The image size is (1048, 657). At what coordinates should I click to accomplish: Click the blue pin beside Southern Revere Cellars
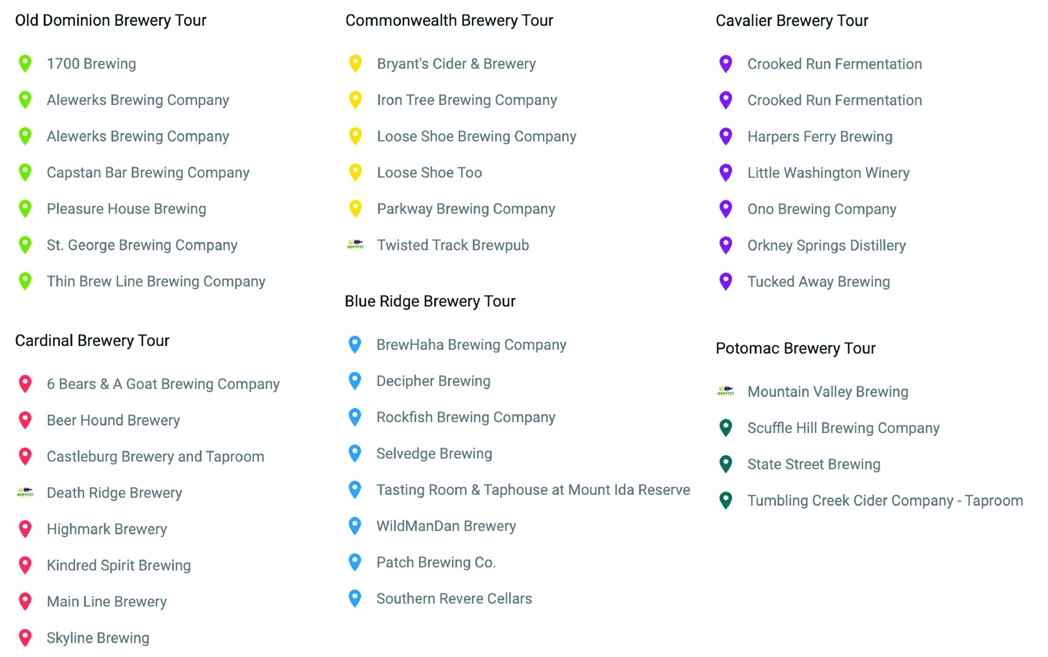355,598
